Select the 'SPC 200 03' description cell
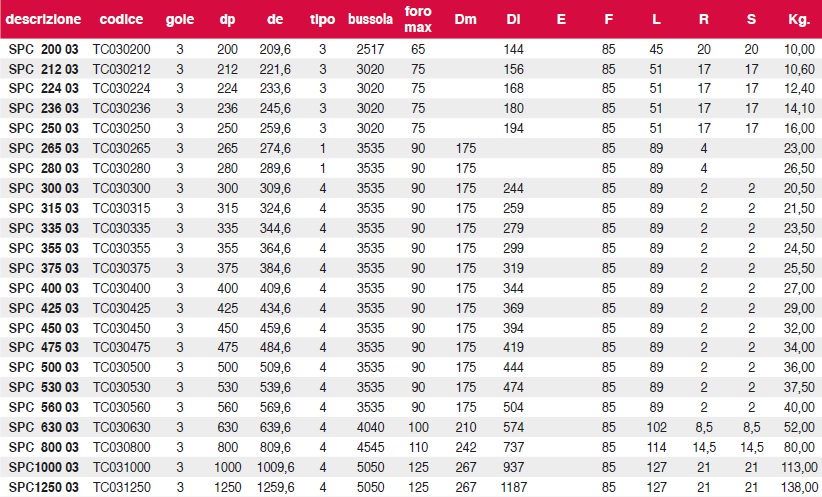The width and height of the screenshot is (822, 497). pyautogui.click(x=44, y=49)
